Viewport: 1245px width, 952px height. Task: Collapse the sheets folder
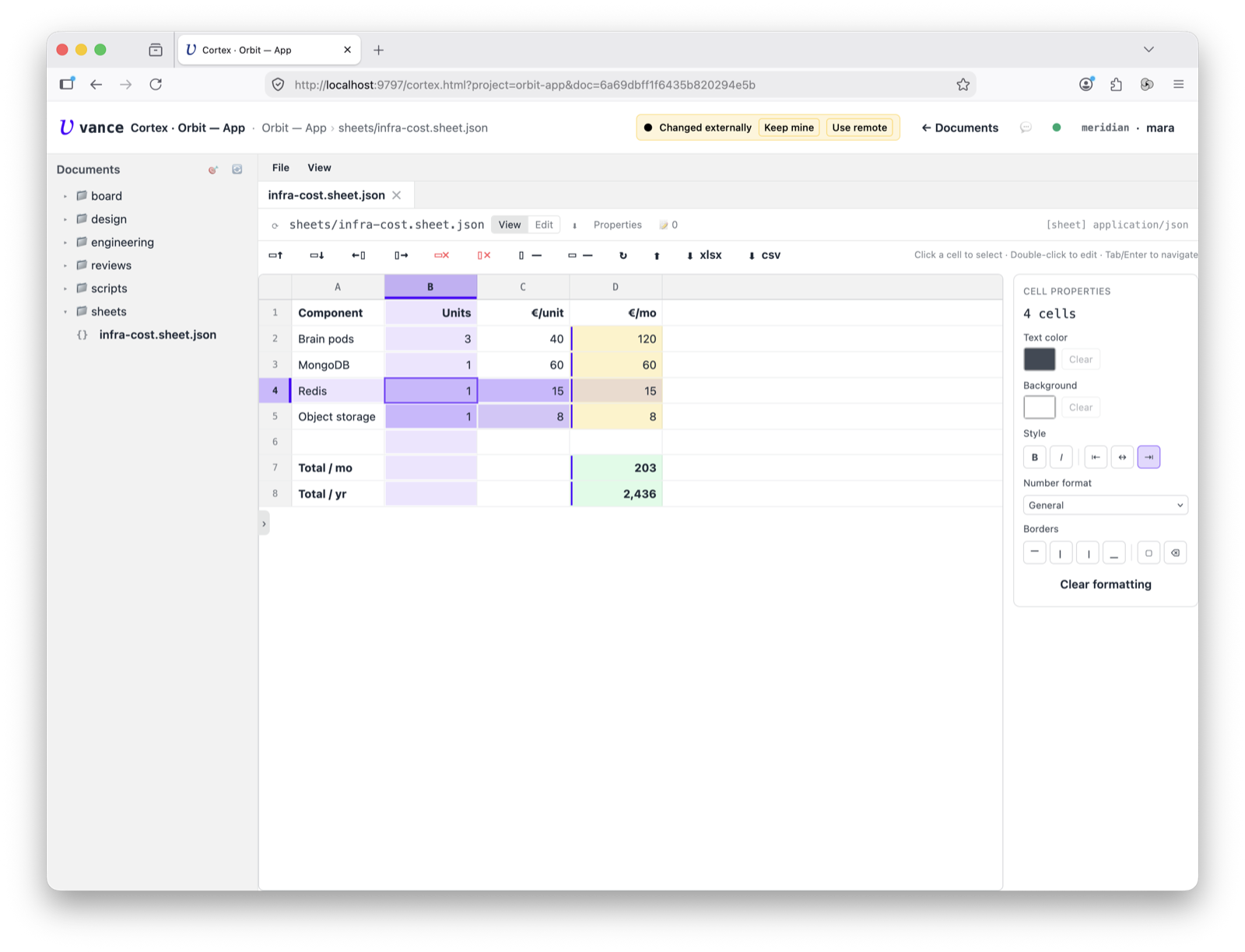[x=65, y=312]
